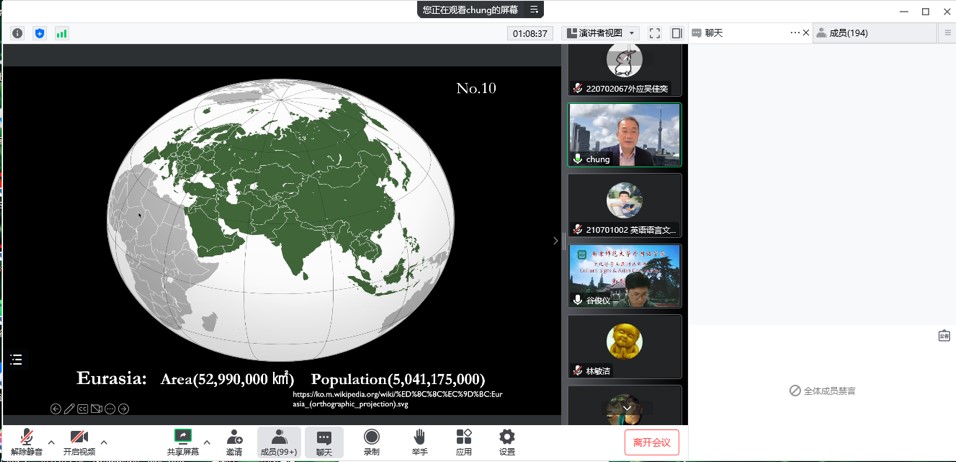The image size is (956, 462).
Task: Raise hand using 举手 icon
Action: (x=419, y=441)
